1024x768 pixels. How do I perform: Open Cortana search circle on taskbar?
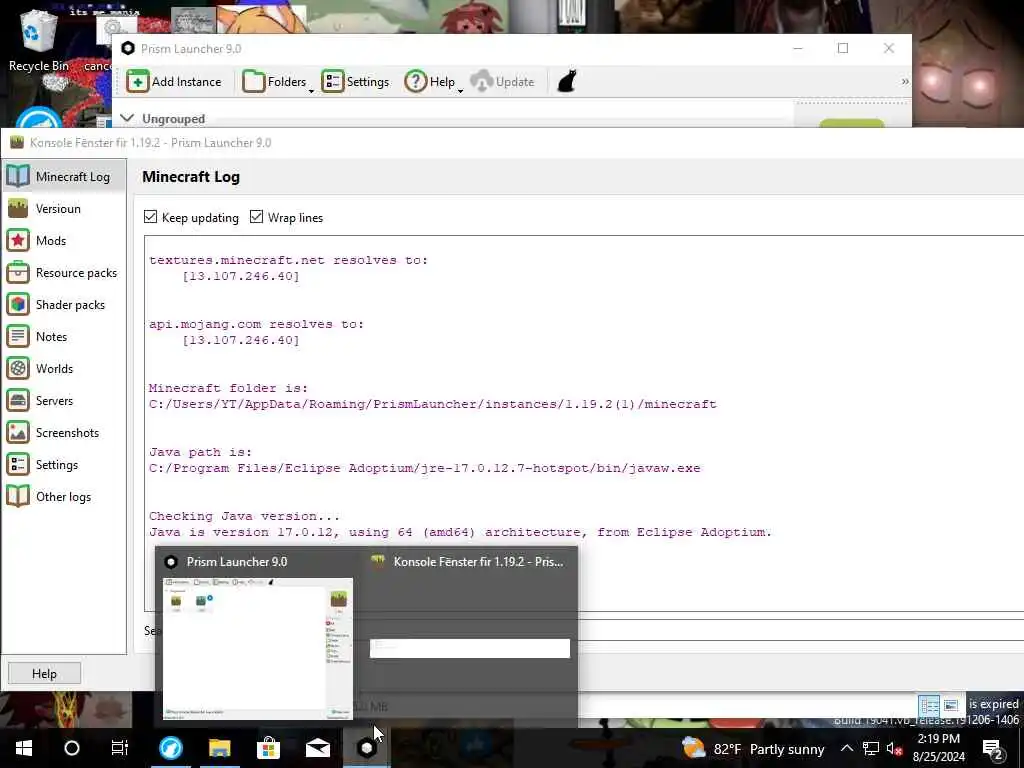click(72, 748)
